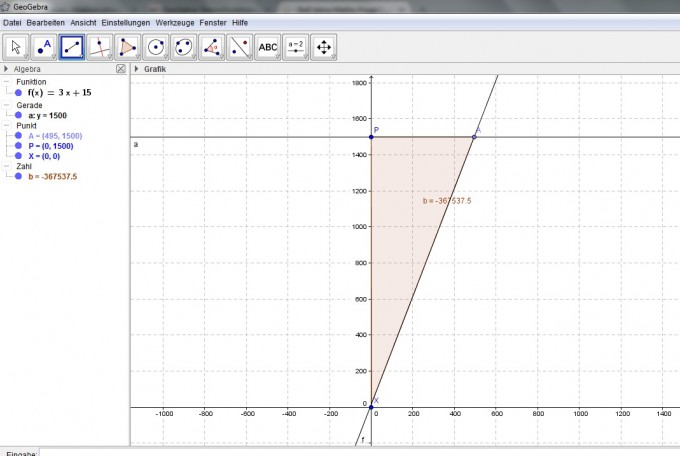
Task: Select the Ellipse conic tool
Action: 184,46
